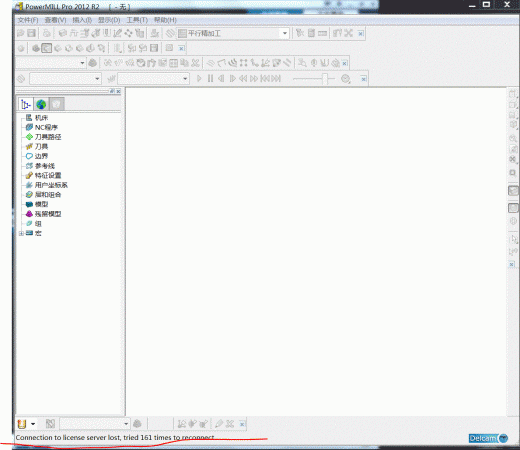Select the highlighted shading mode icon in ViewMill toolbar
Viewport: 520px width, 450px height.
click(47, 48)
